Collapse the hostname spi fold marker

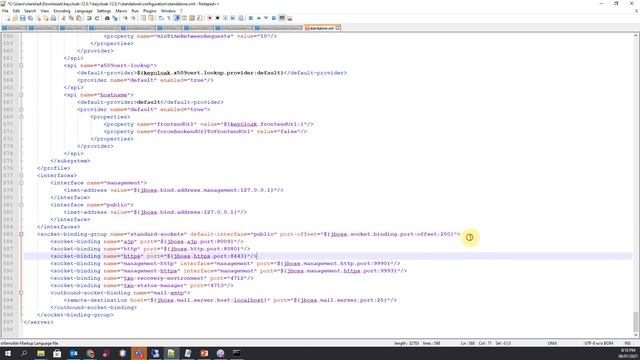pyautogui.click(x=21, y=95)
